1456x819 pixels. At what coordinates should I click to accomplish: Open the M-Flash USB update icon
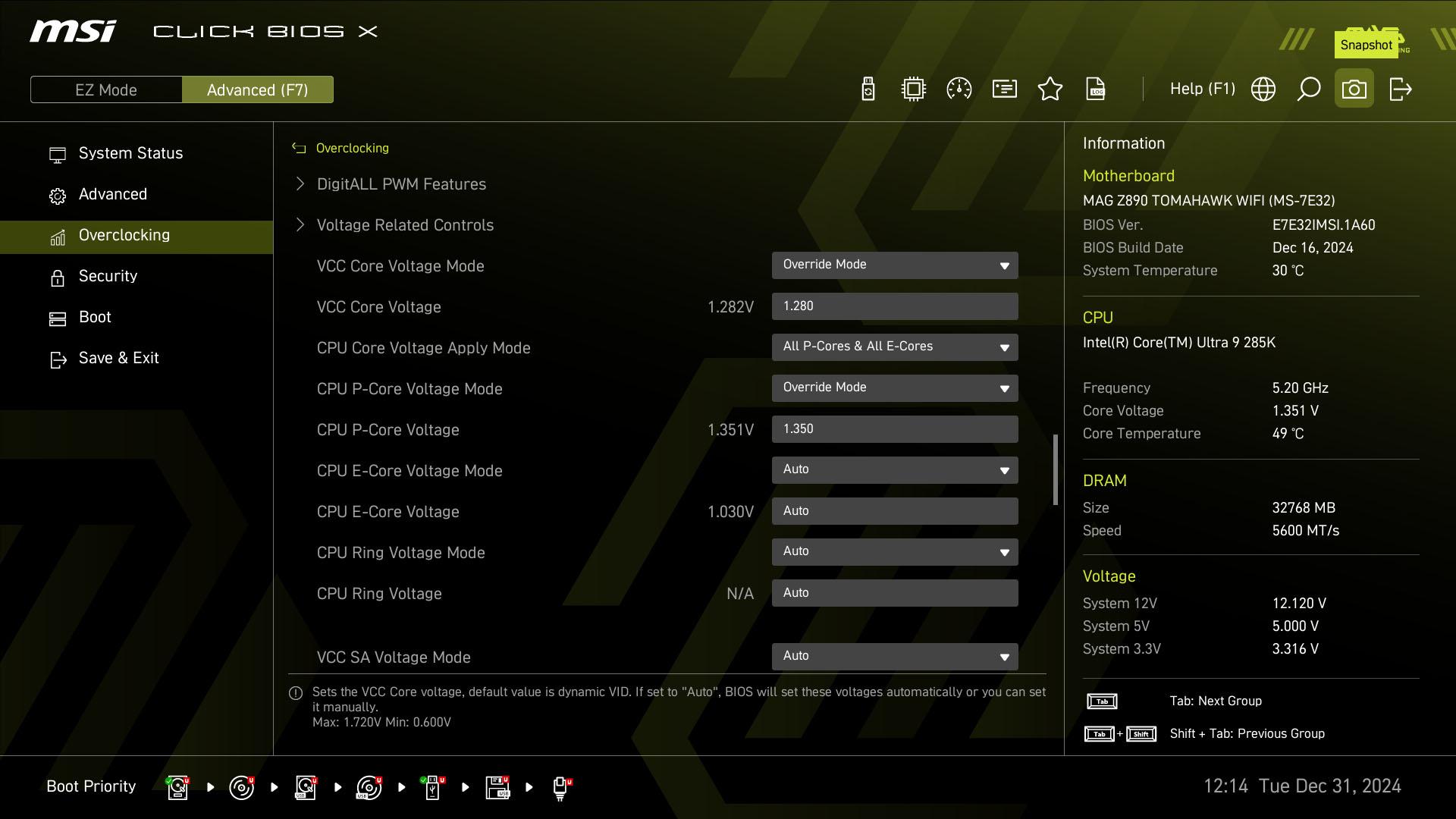click(868, 89)
